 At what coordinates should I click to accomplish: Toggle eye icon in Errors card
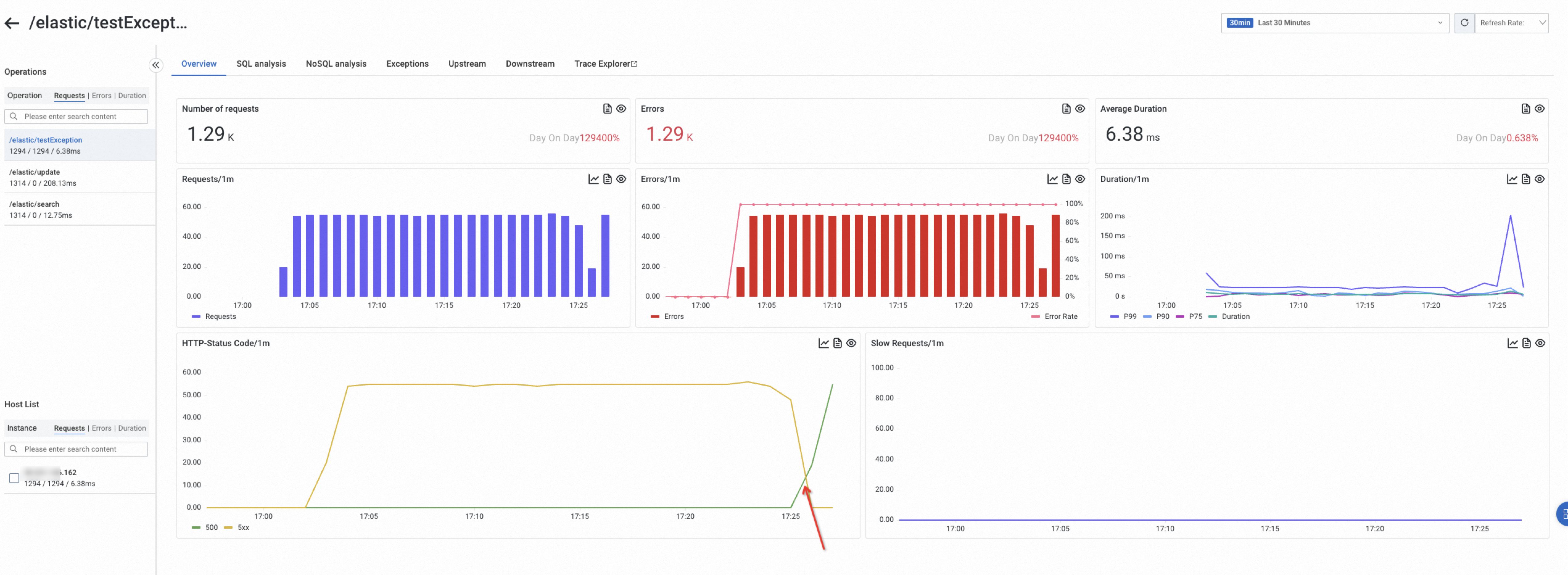(1080, 108)
